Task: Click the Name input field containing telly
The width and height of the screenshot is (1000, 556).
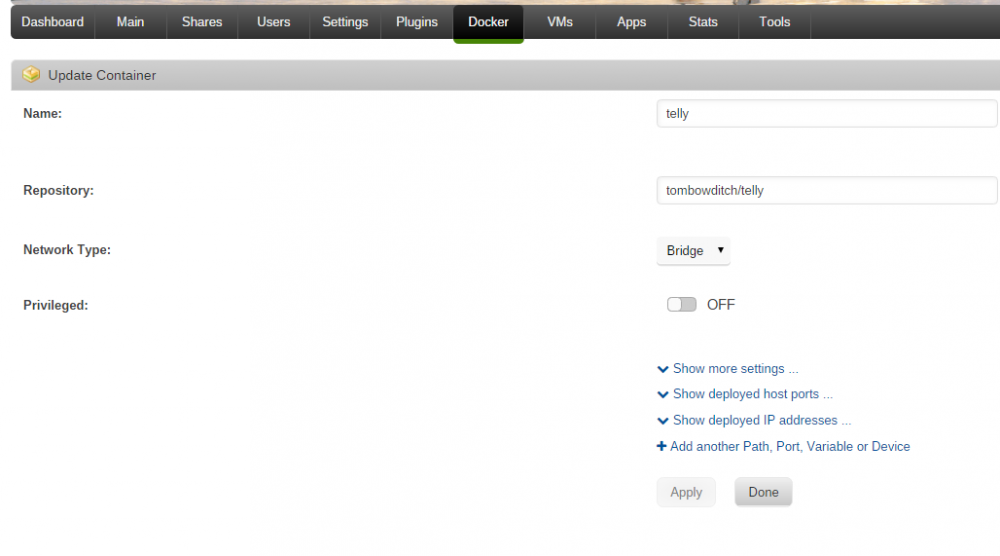Action: [x=827, y=113]
